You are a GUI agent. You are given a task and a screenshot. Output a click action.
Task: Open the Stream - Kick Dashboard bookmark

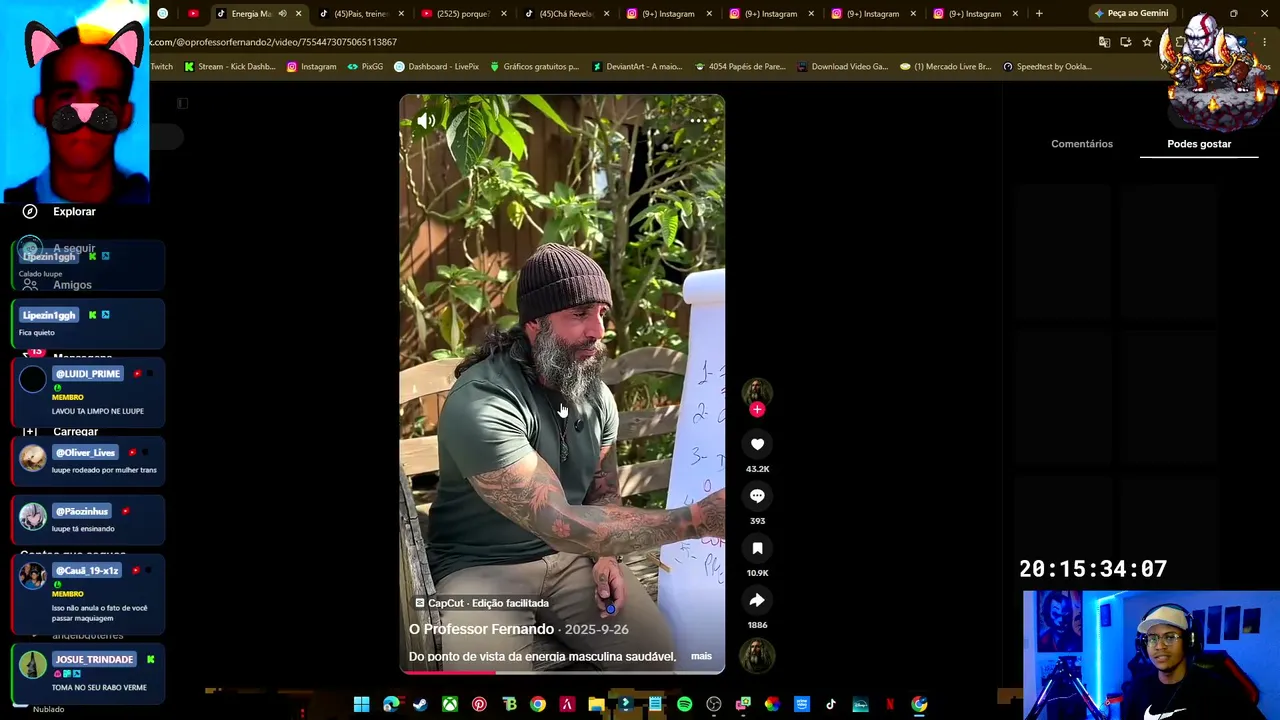click(x=229, y=67)
